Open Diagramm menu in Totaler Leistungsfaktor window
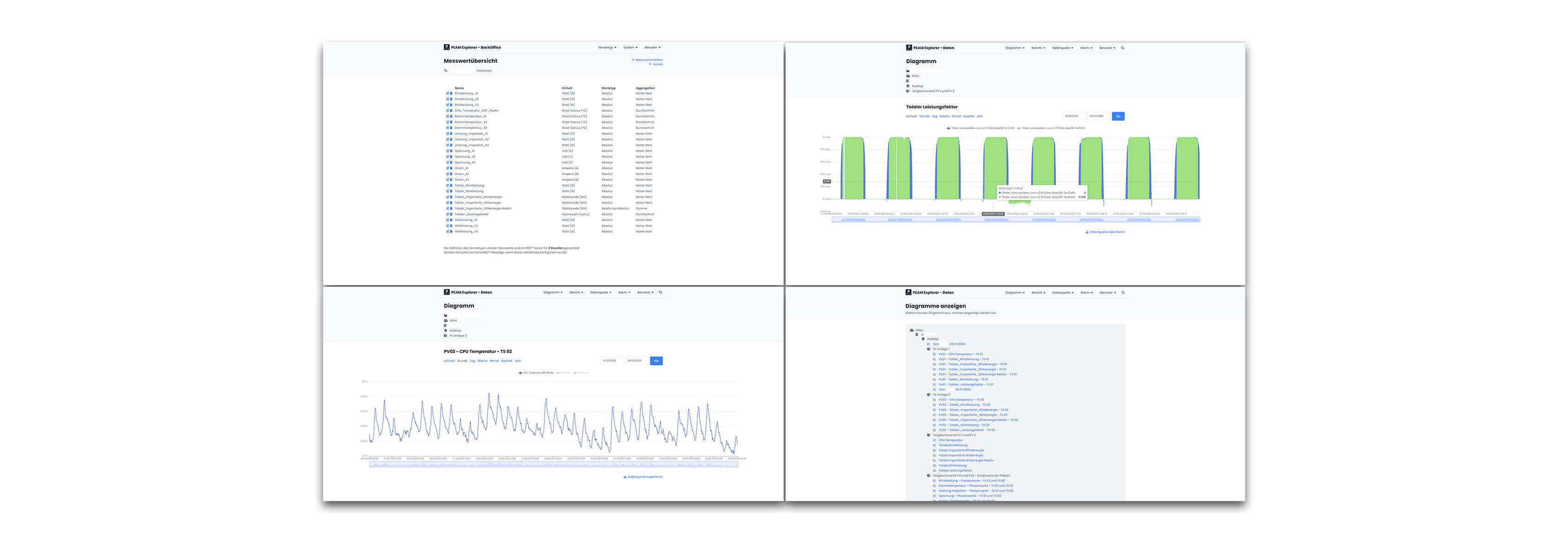Image resolution: width=1568 pixels, height=543 pixels. pyautogui.click(x=1015, y=47)
